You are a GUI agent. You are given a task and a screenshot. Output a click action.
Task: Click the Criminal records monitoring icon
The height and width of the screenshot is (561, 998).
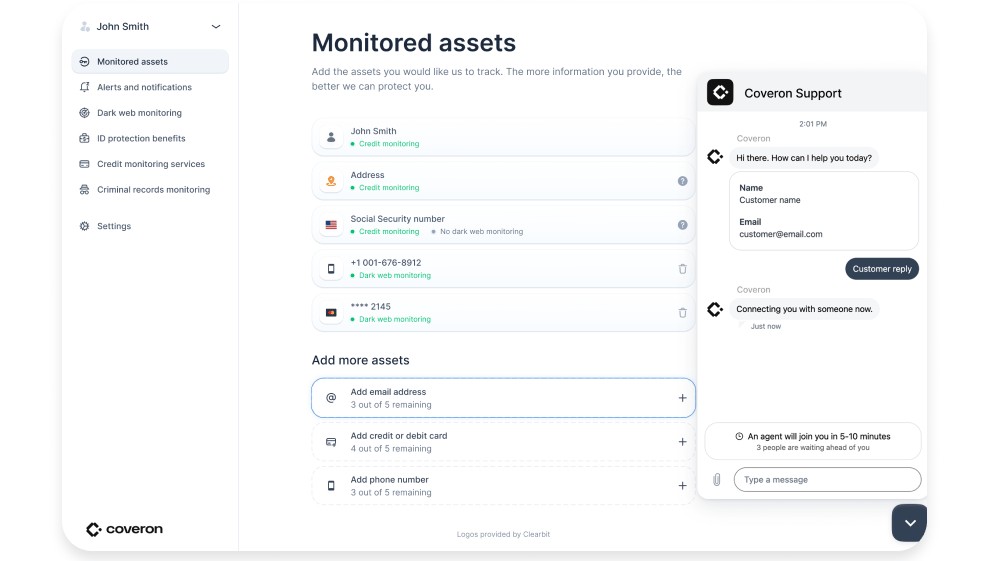pos(84,190)
